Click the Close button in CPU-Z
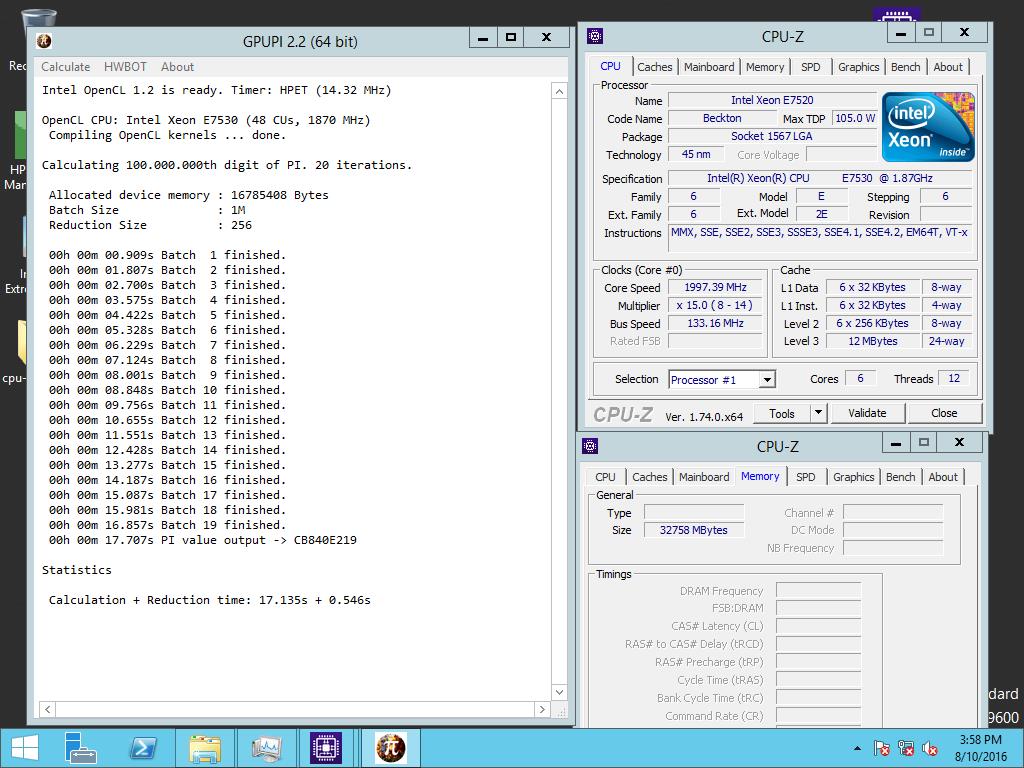 click(x=944, y=413)
